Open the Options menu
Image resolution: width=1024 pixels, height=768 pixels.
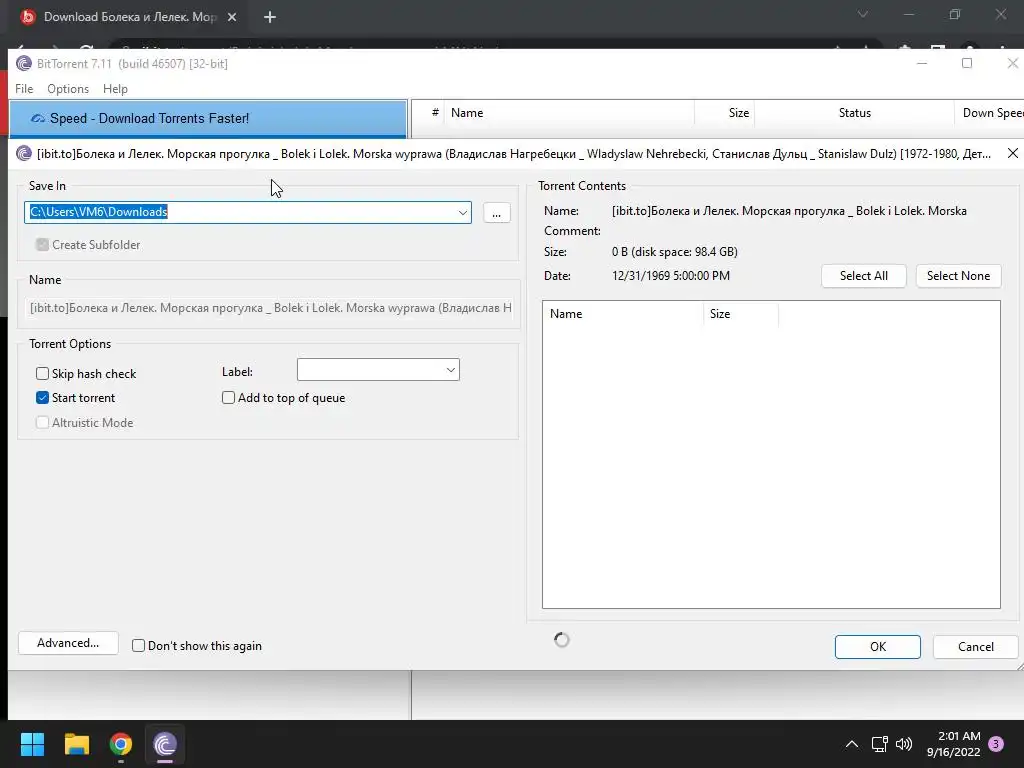coord(68,89)
